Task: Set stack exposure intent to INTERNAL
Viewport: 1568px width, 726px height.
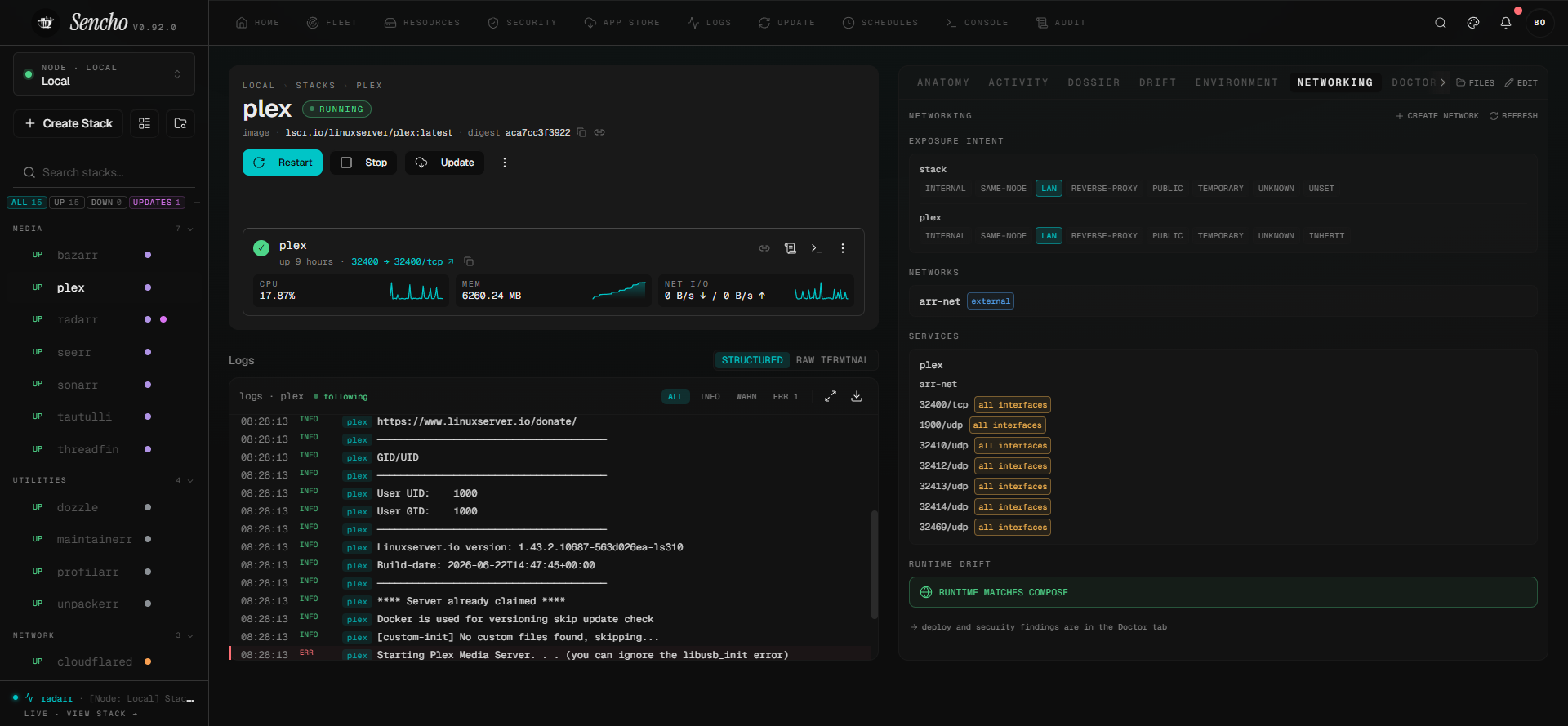Action: coord(945,189)
